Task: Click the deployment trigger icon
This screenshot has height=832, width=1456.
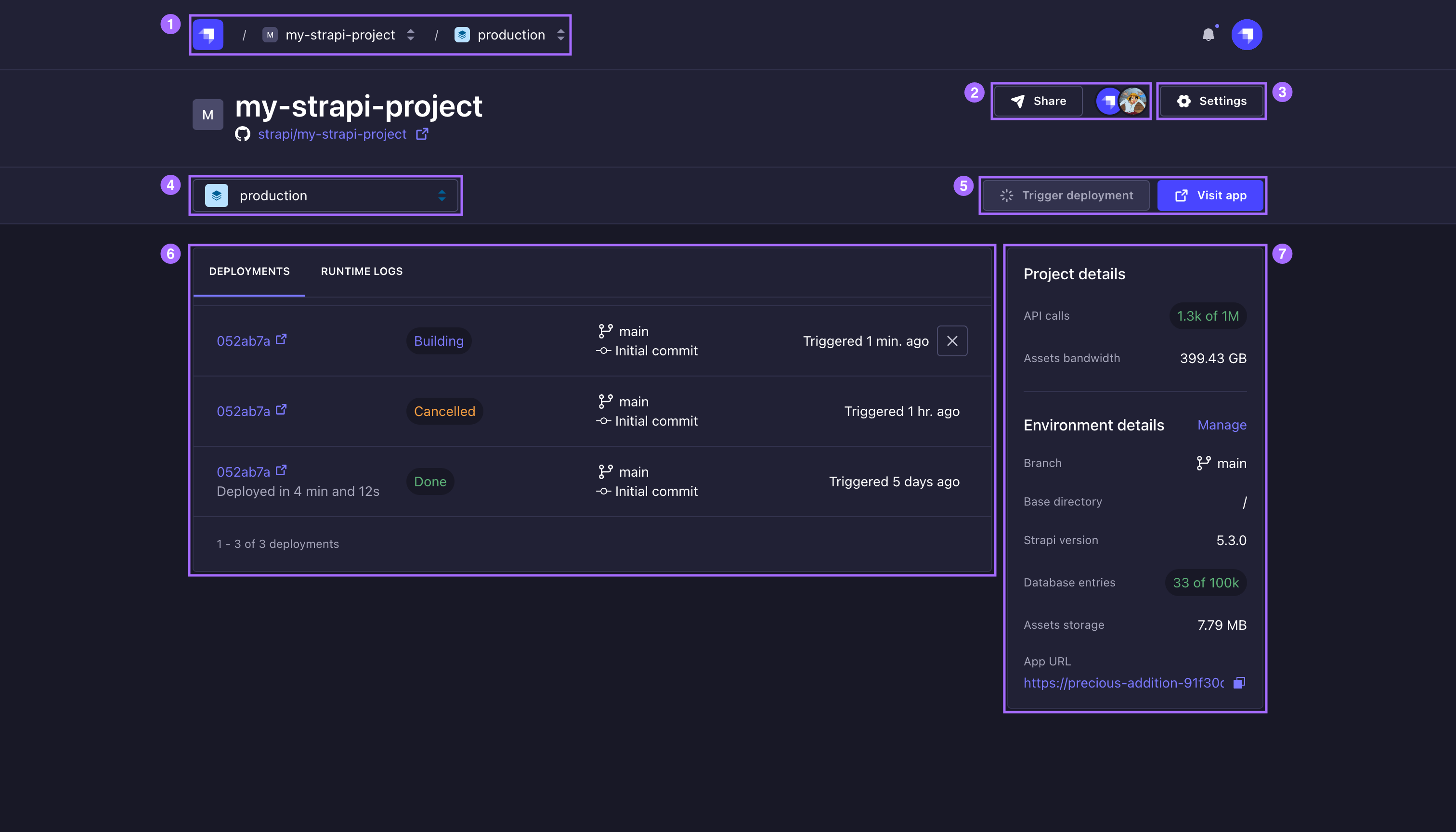Action: [x=1005, y=195]
